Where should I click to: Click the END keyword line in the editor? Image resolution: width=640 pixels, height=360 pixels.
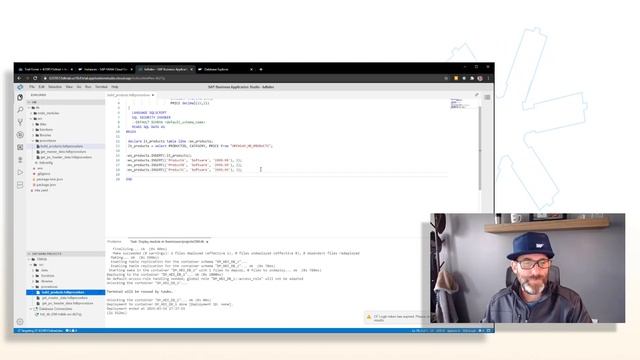[129, 179]
